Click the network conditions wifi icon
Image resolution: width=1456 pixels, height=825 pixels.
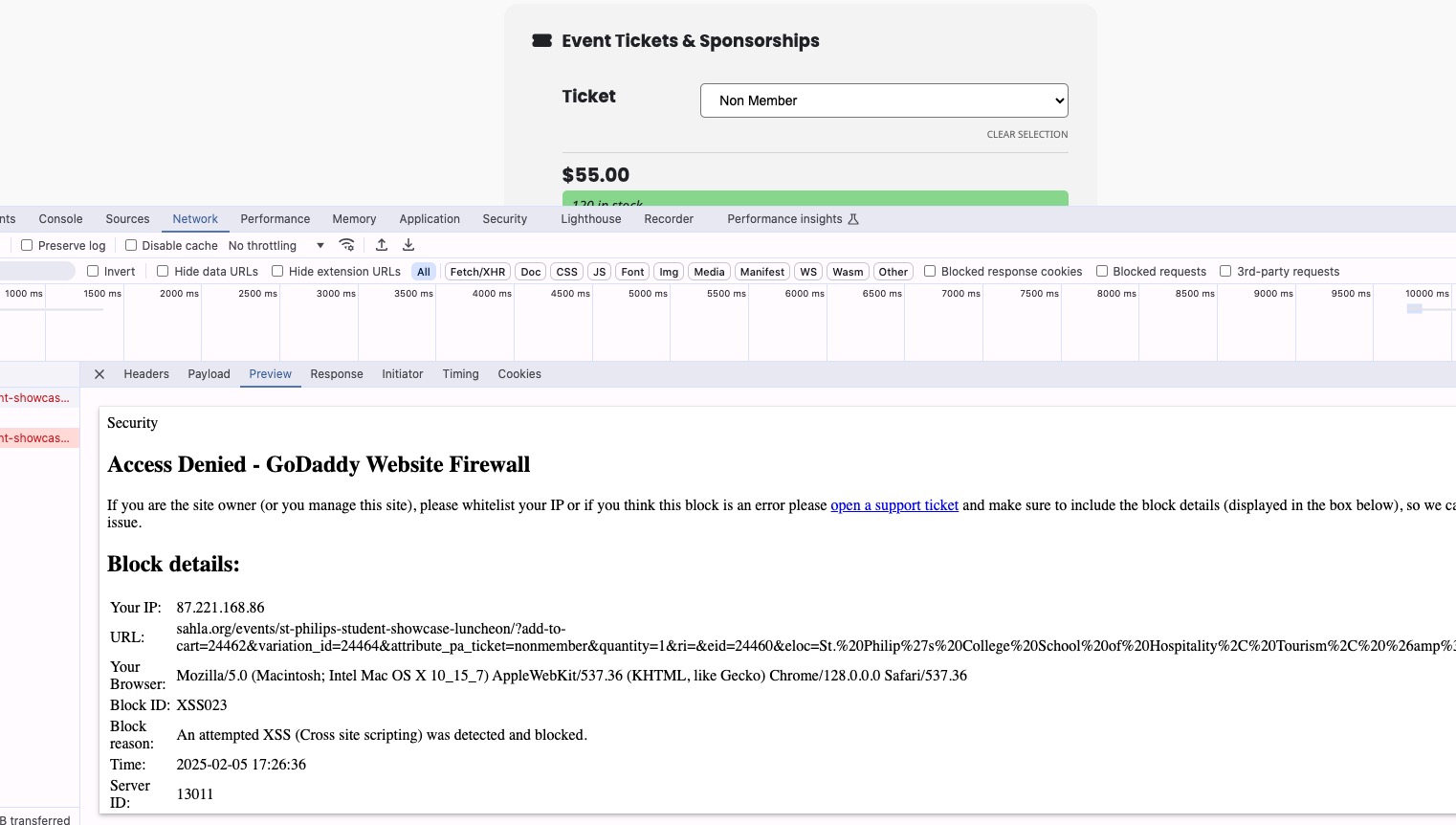(347, 245)
